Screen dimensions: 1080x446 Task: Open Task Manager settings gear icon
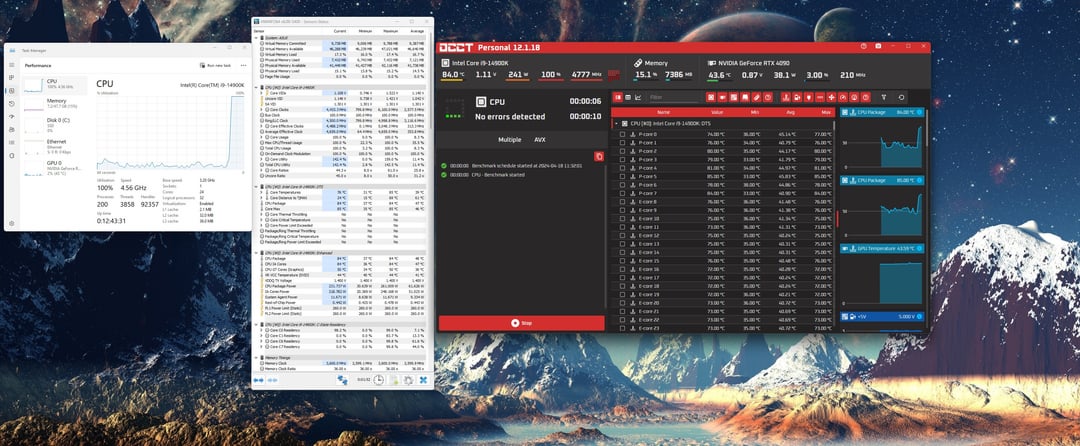click(12, 223)
